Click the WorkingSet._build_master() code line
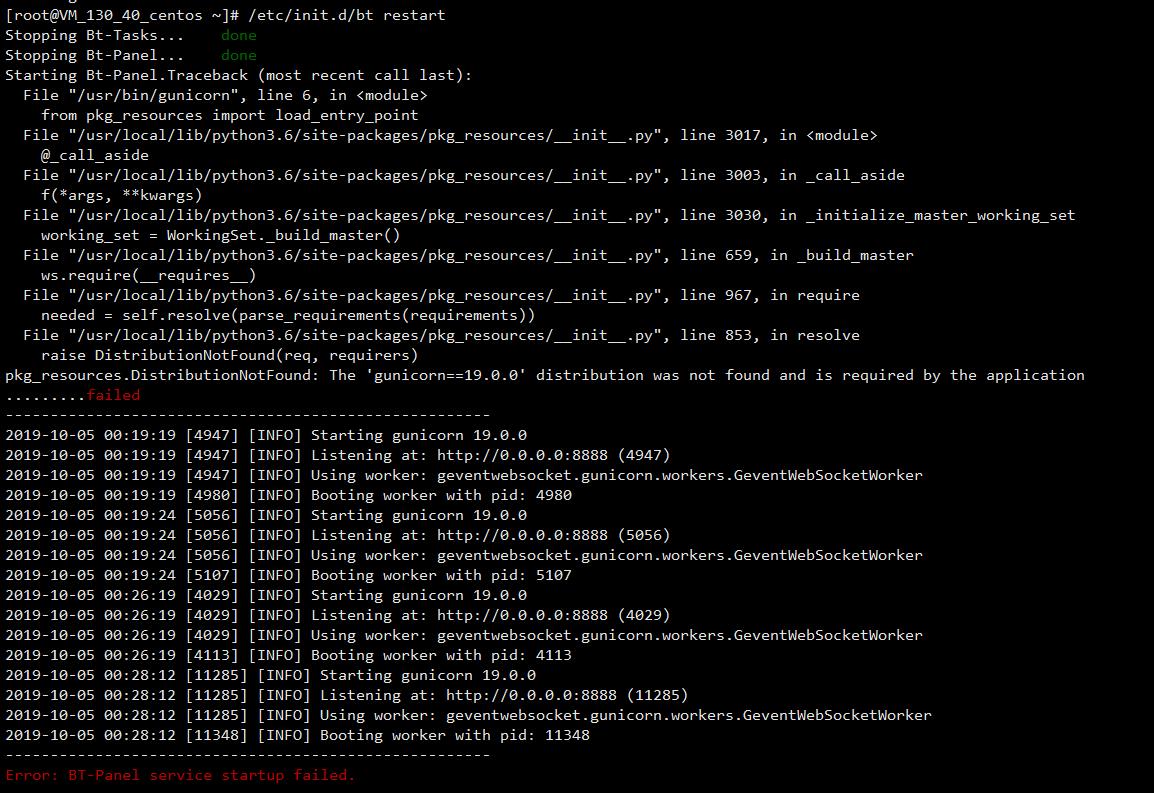 point(220,235)
